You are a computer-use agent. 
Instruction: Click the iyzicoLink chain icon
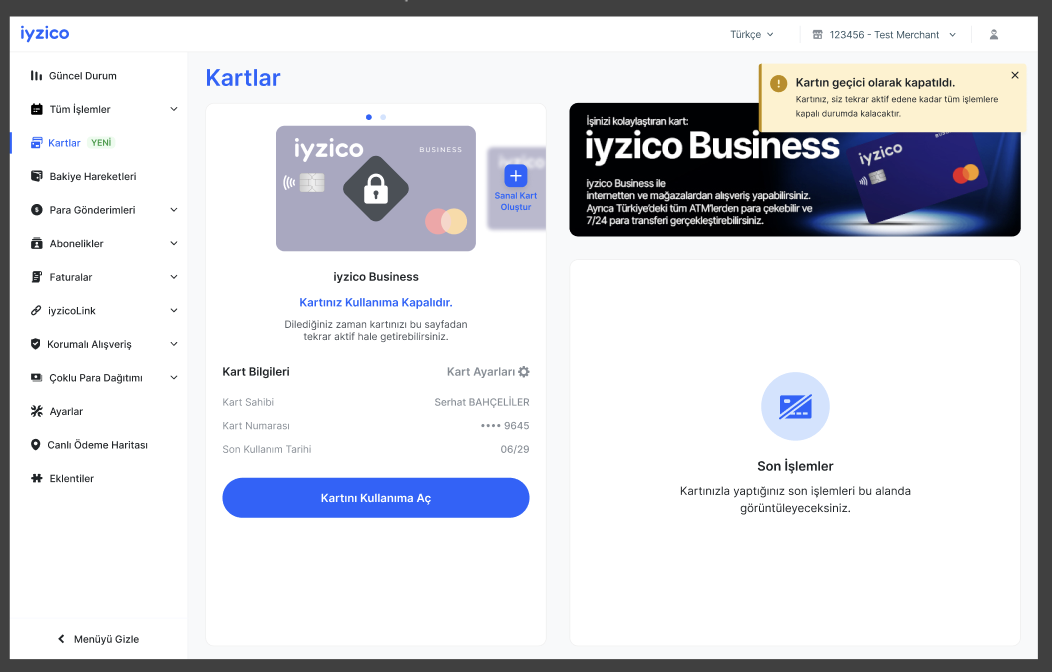(x=36, y=311)
